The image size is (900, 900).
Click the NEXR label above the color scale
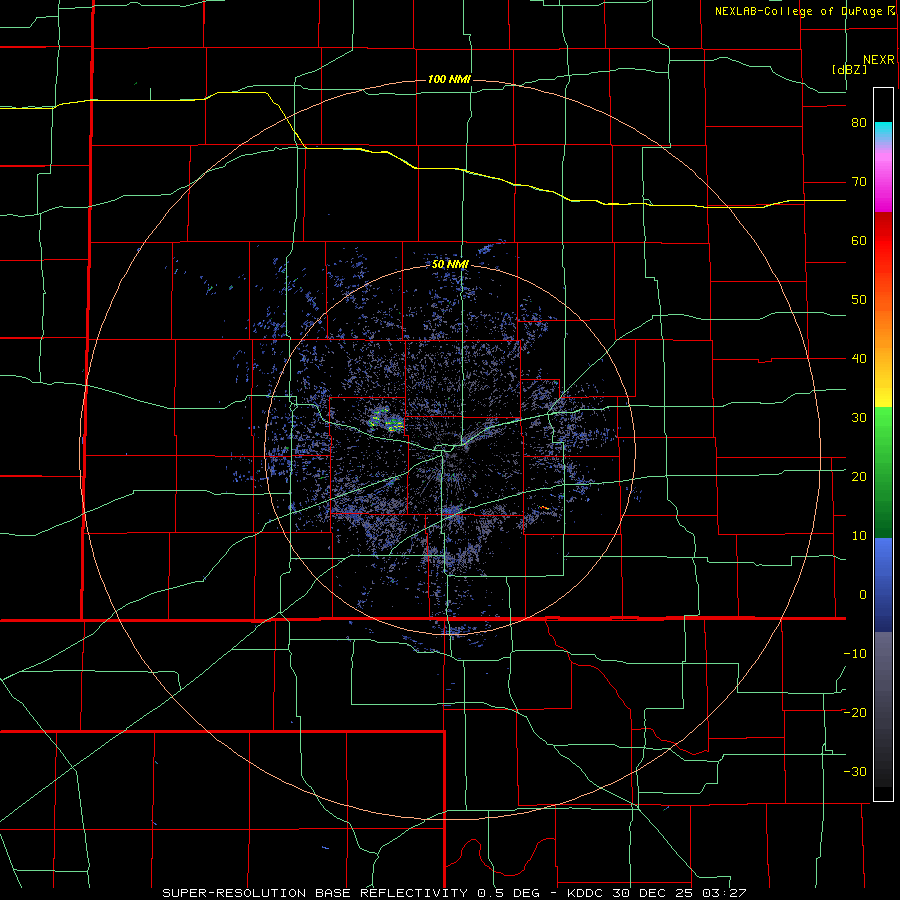(879, 60)
